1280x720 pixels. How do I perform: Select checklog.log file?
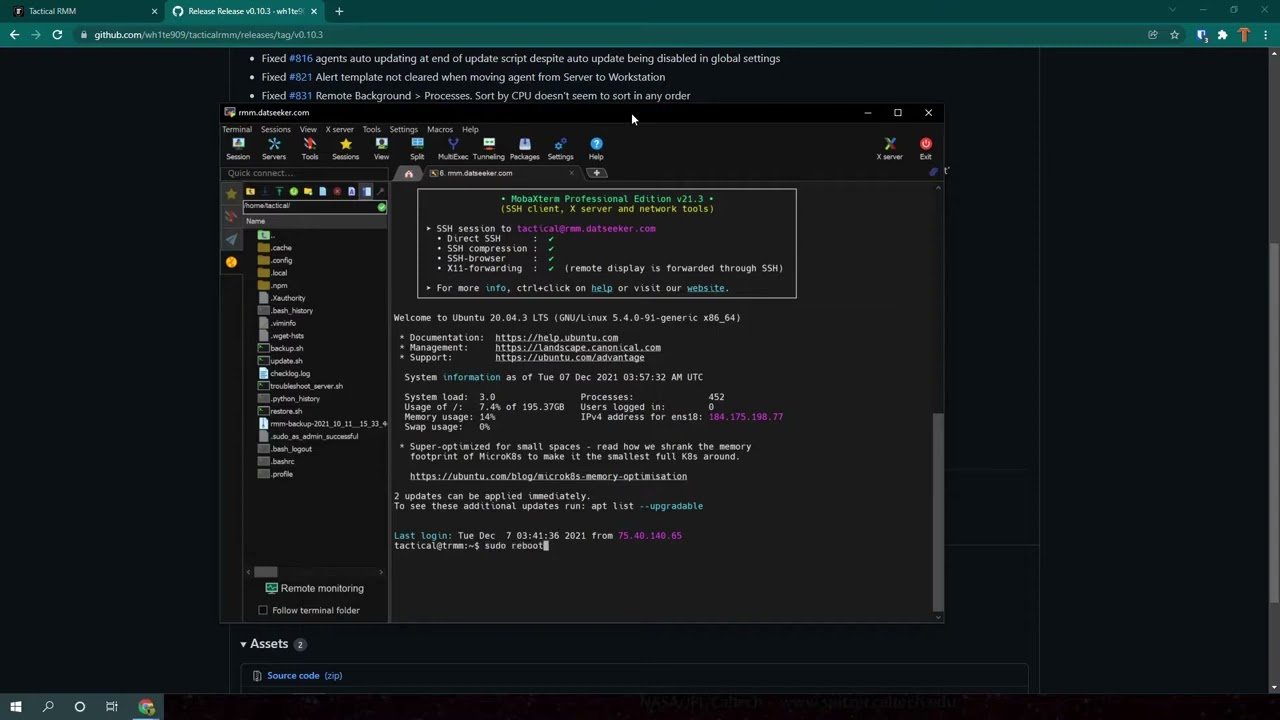pos(284,373)
